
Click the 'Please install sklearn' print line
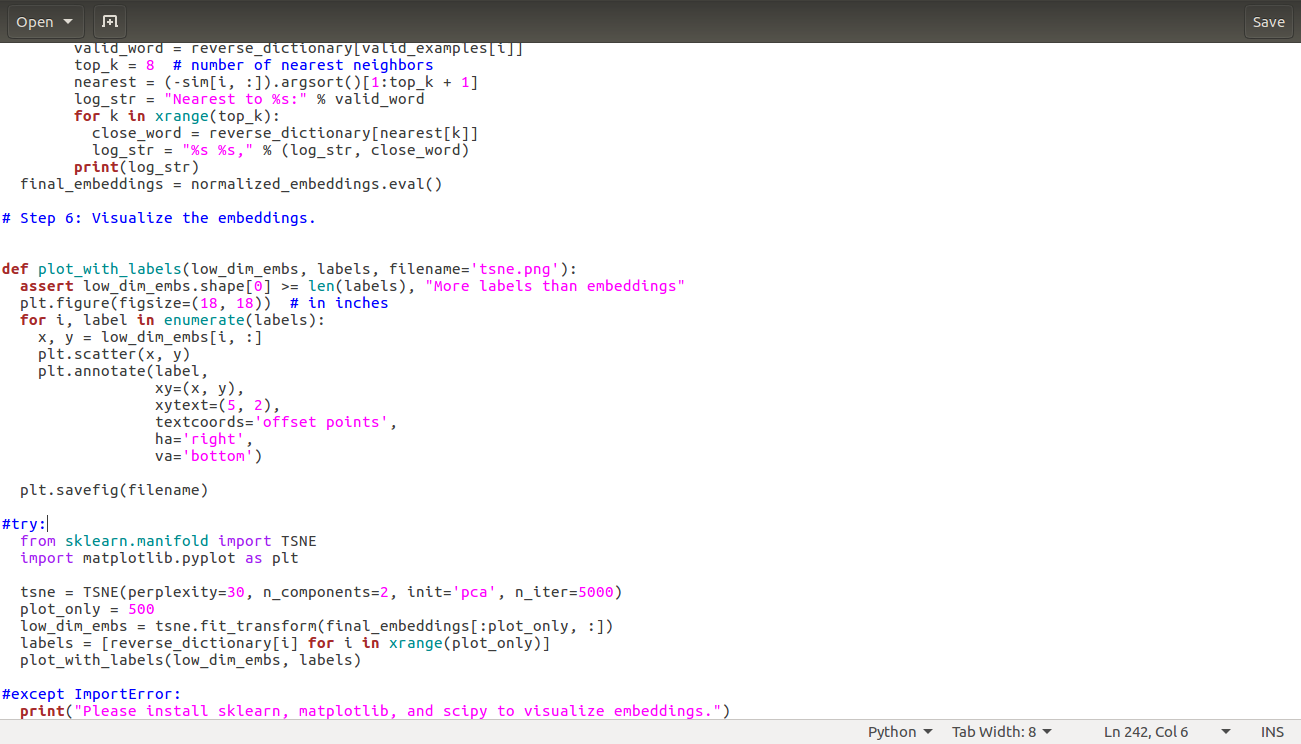(x=375, y=711)
